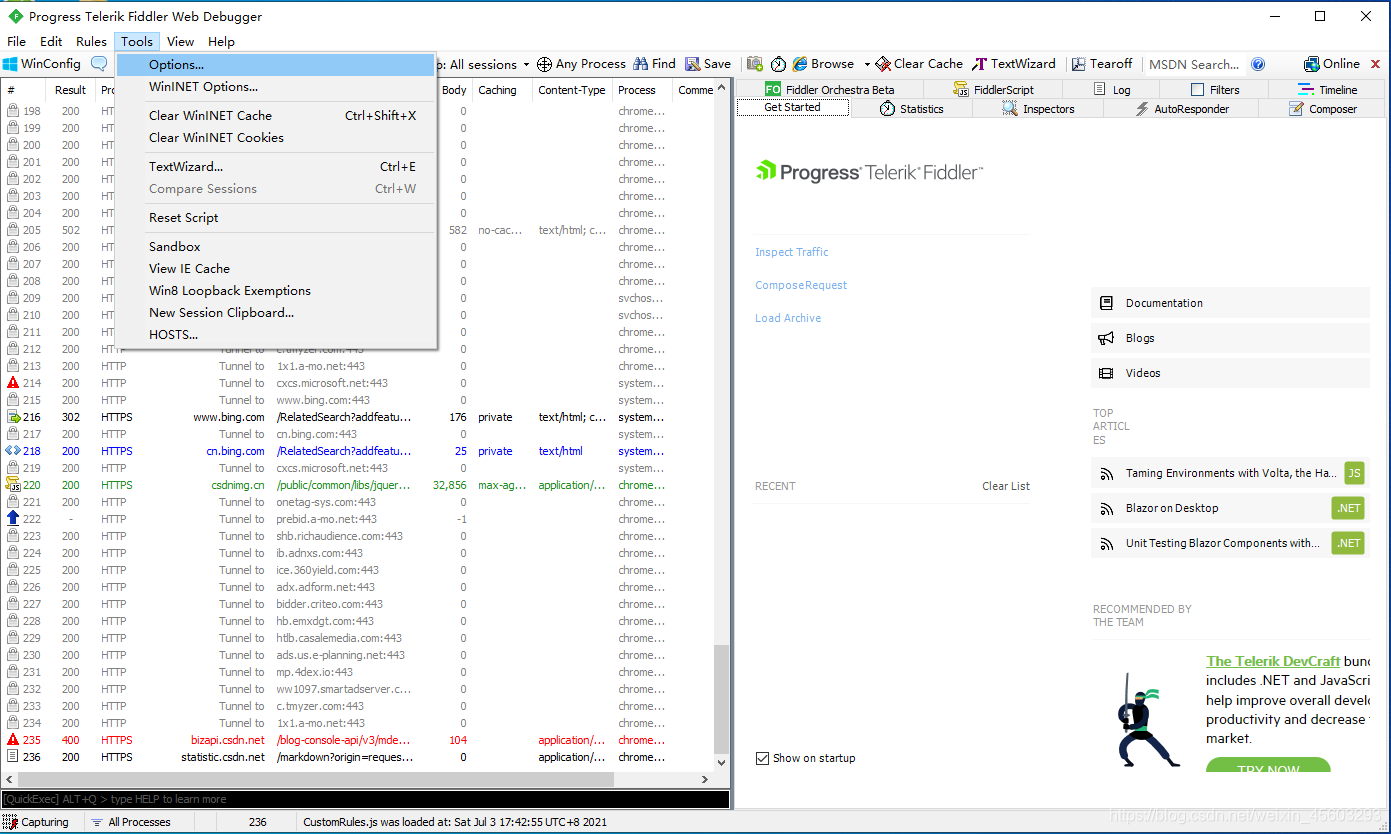The image size is (1391, 834).
Task: Choose TextWizard... from Tools menu
Action: (276, 167)
